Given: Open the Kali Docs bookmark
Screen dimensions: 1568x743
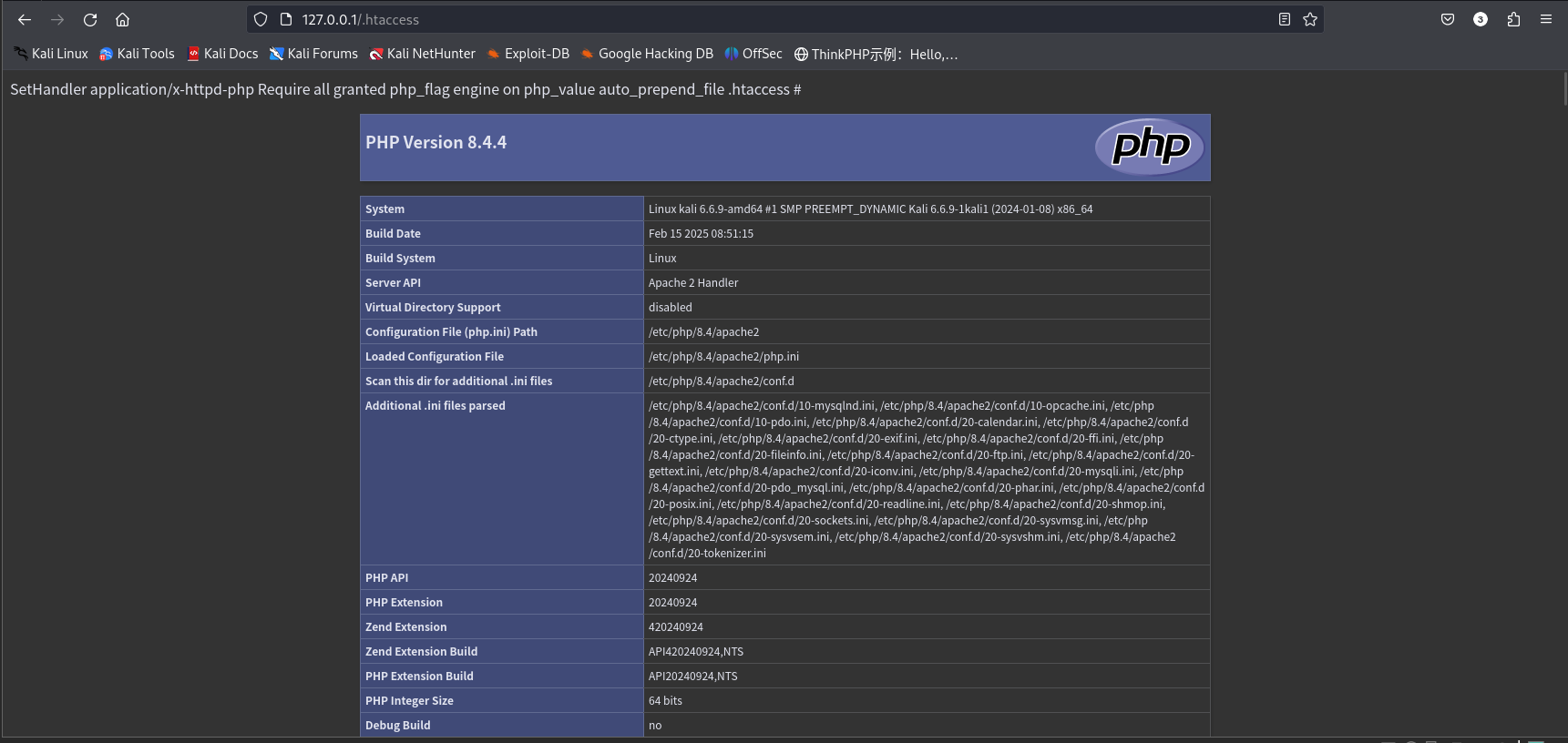Looking at the screenshot, I should pyautogui.click(x=222, y=54).
